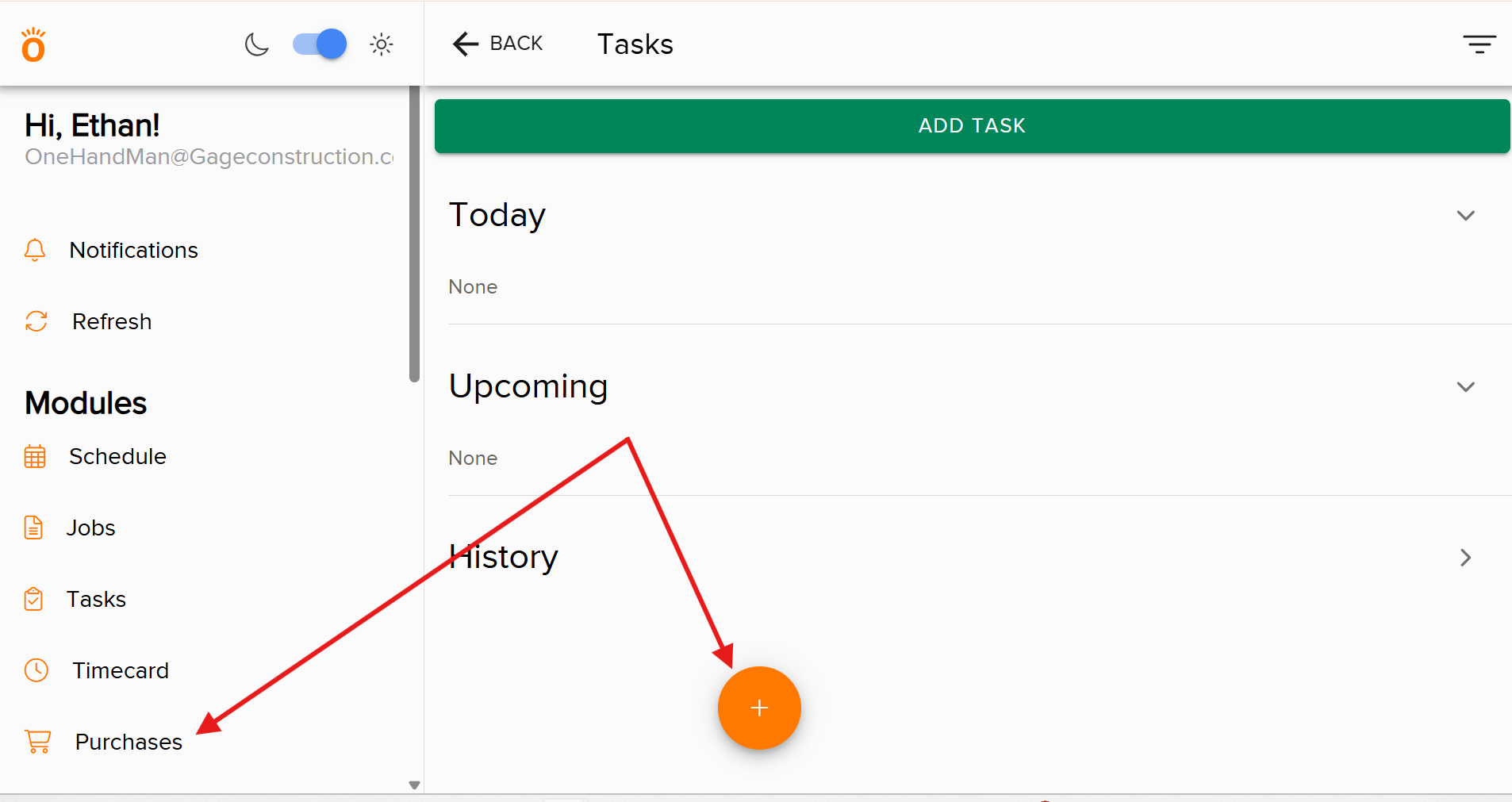Viewport: 1512px width, 802px height.
Task: Expand the History section chevron
Action: 1465,558
